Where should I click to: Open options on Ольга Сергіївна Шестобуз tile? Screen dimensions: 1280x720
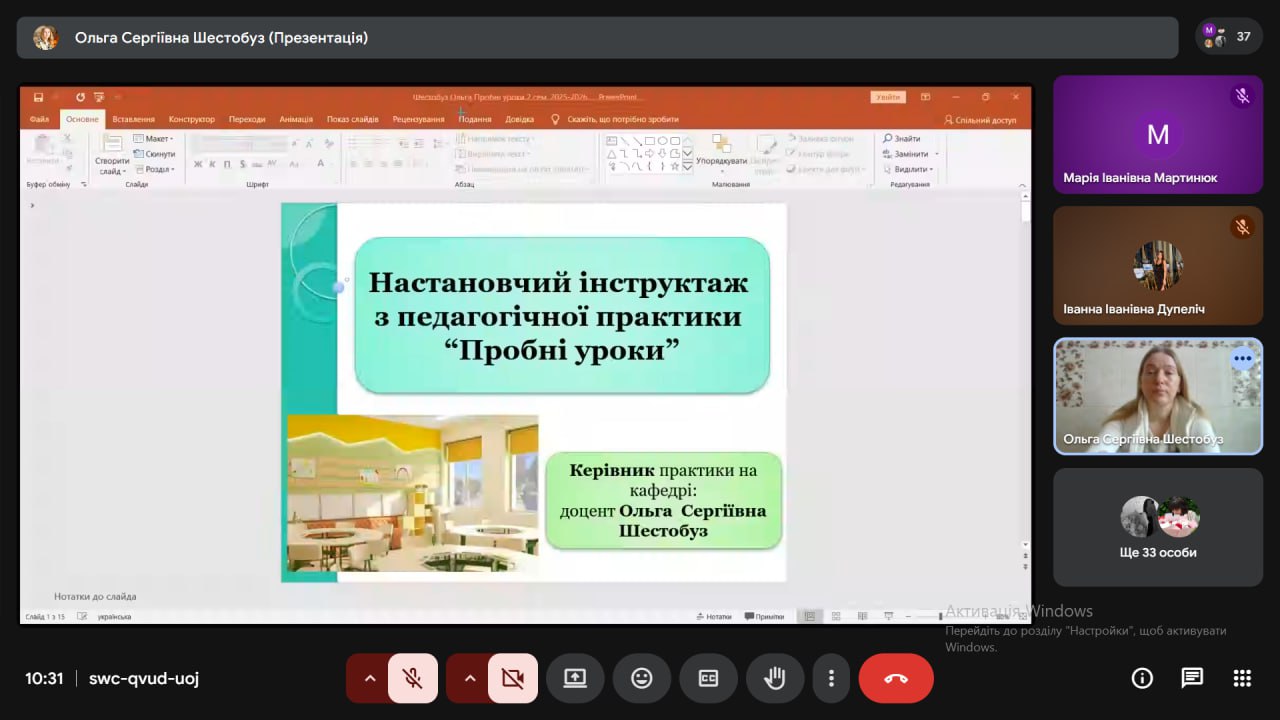coord(1242,358)
